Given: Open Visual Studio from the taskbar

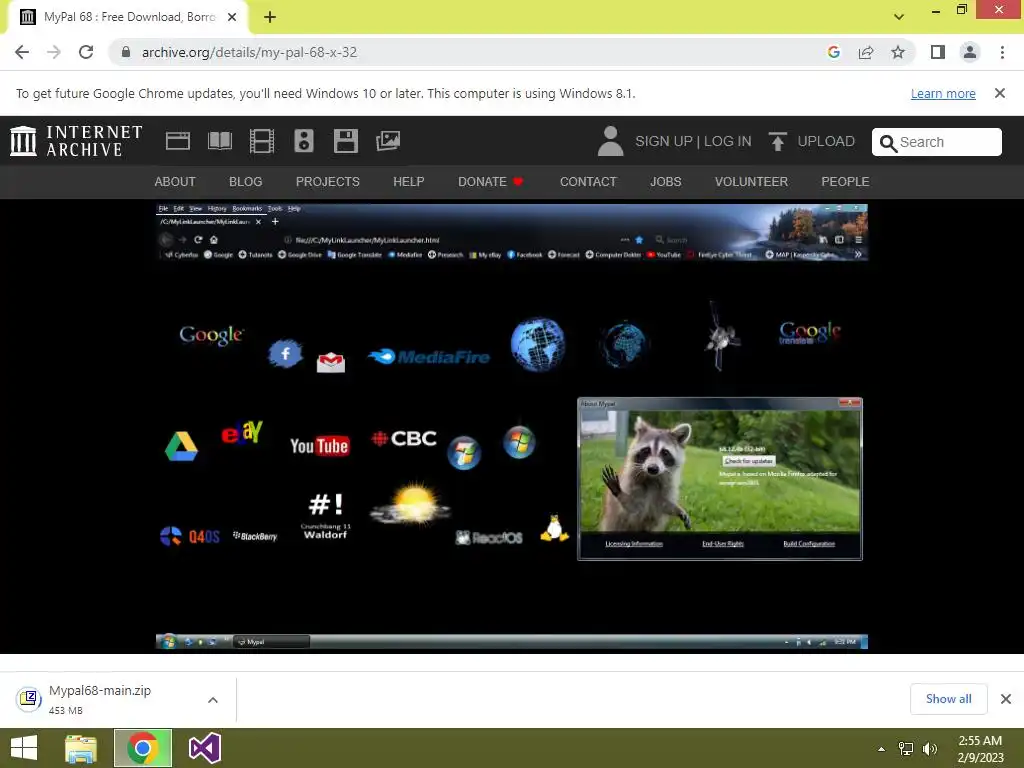Looking at the screenshot, I should (204, 748).
